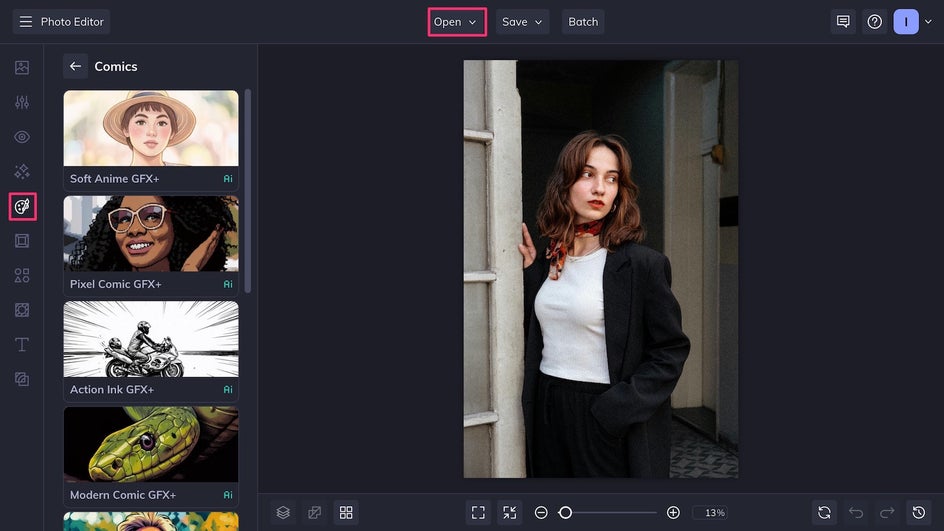Select the Text tool tab
944x531 pixels.
(22, 344)
